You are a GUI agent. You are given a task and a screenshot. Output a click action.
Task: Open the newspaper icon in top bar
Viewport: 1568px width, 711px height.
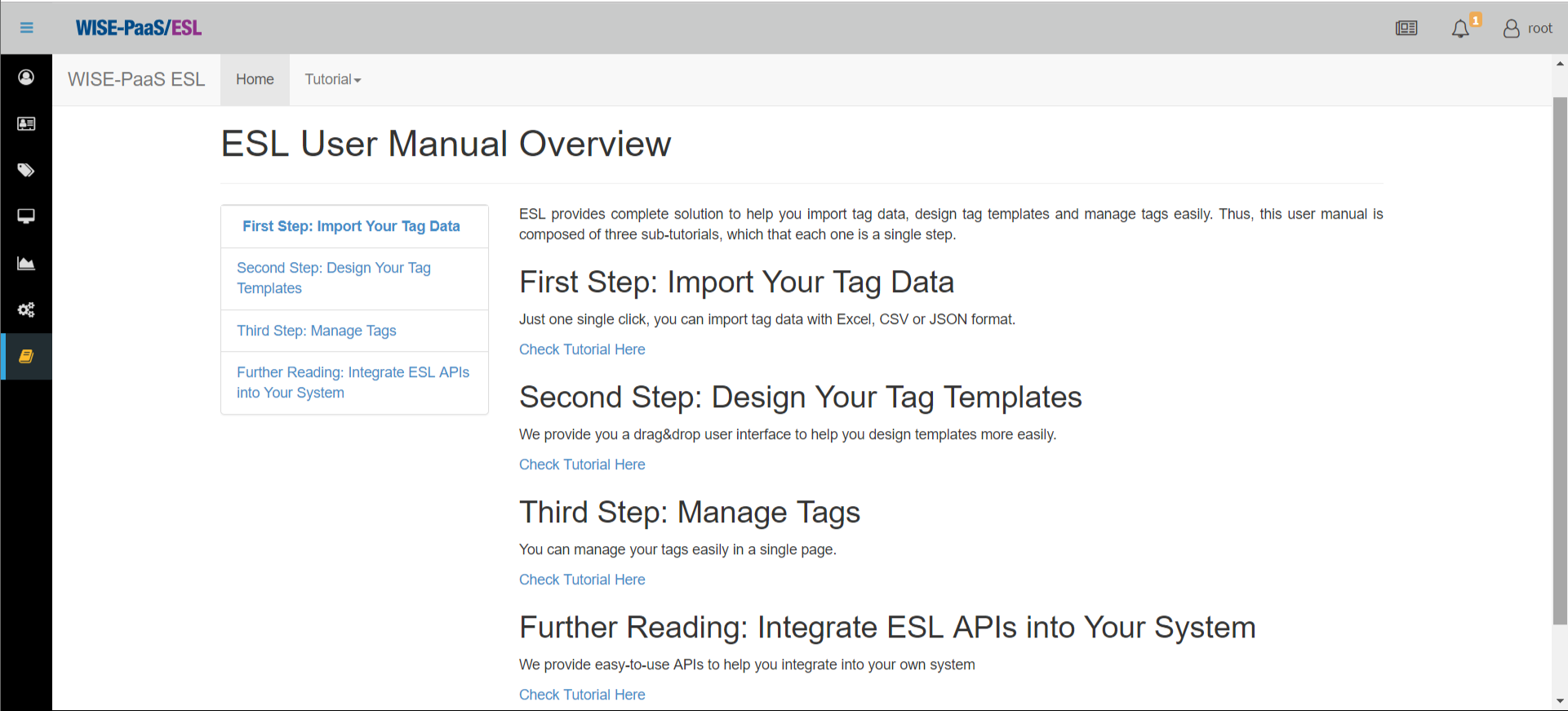pos(1406,29)
